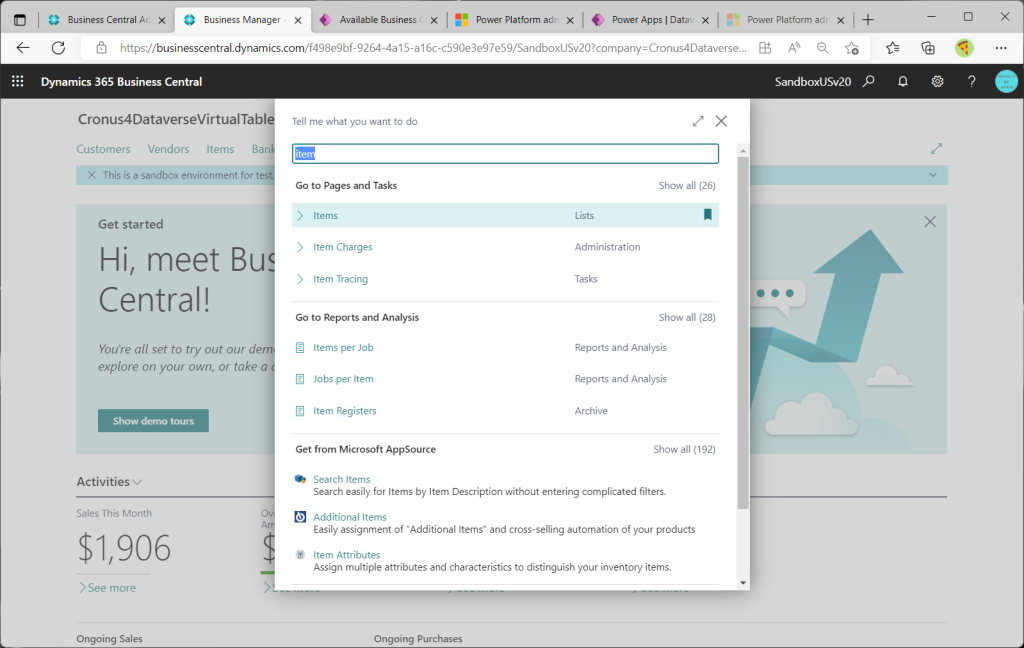Open the Jobs per Item report

[x=343, y=379]
